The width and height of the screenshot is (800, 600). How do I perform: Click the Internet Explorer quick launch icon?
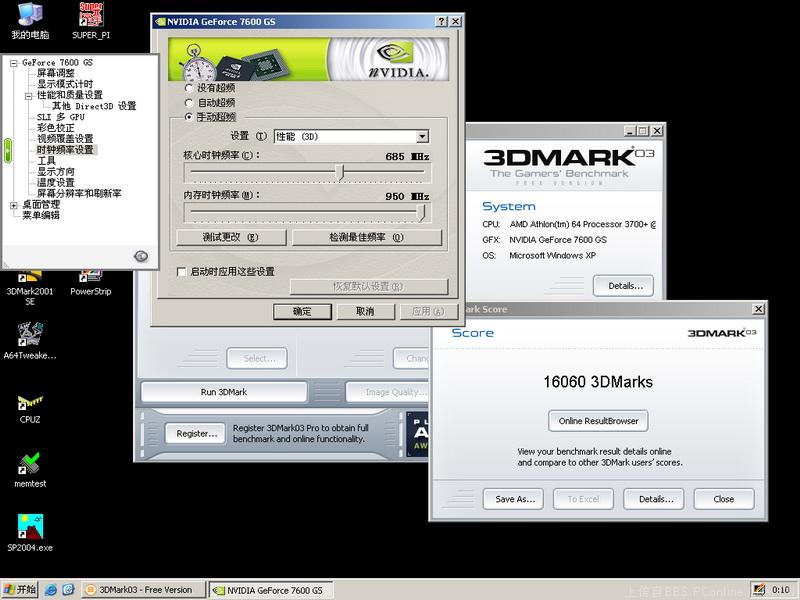(51, 590)
